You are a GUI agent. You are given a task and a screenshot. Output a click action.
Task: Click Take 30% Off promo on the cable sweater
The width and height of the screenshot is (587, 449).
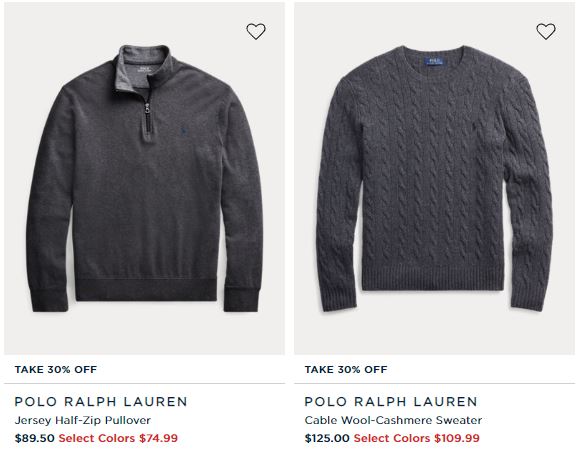pyautogui.click(x=346, y=370)
